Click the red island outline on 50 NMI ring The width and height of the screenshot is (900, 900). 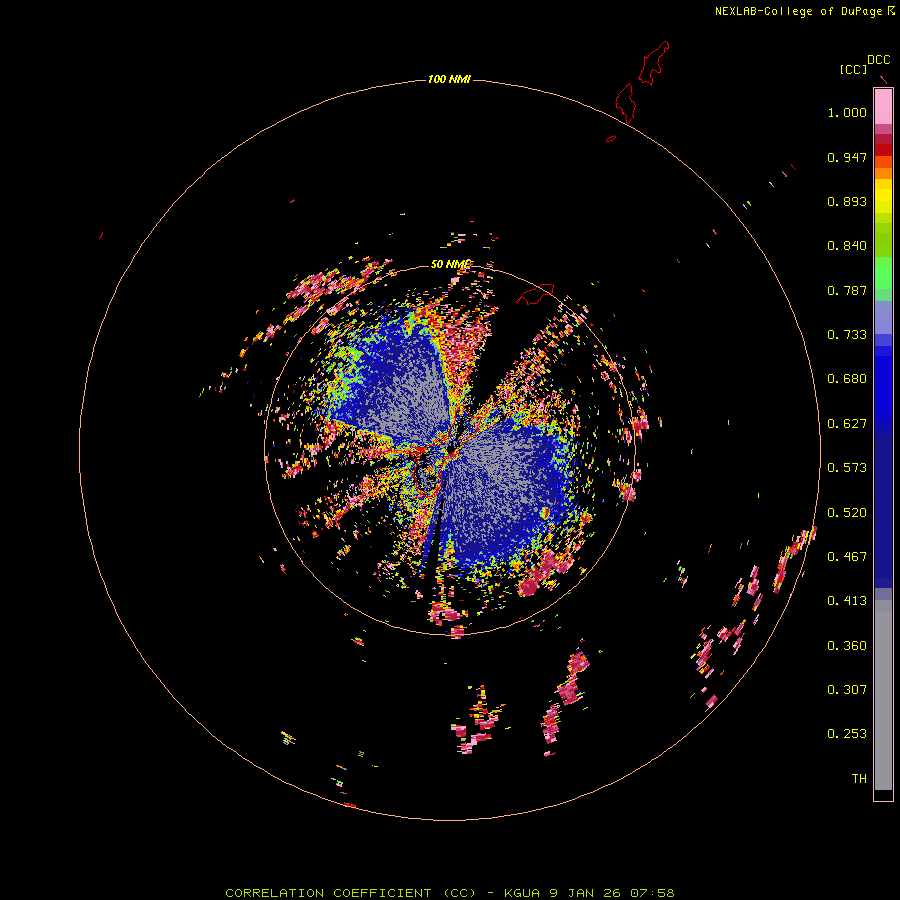[536, 294]
